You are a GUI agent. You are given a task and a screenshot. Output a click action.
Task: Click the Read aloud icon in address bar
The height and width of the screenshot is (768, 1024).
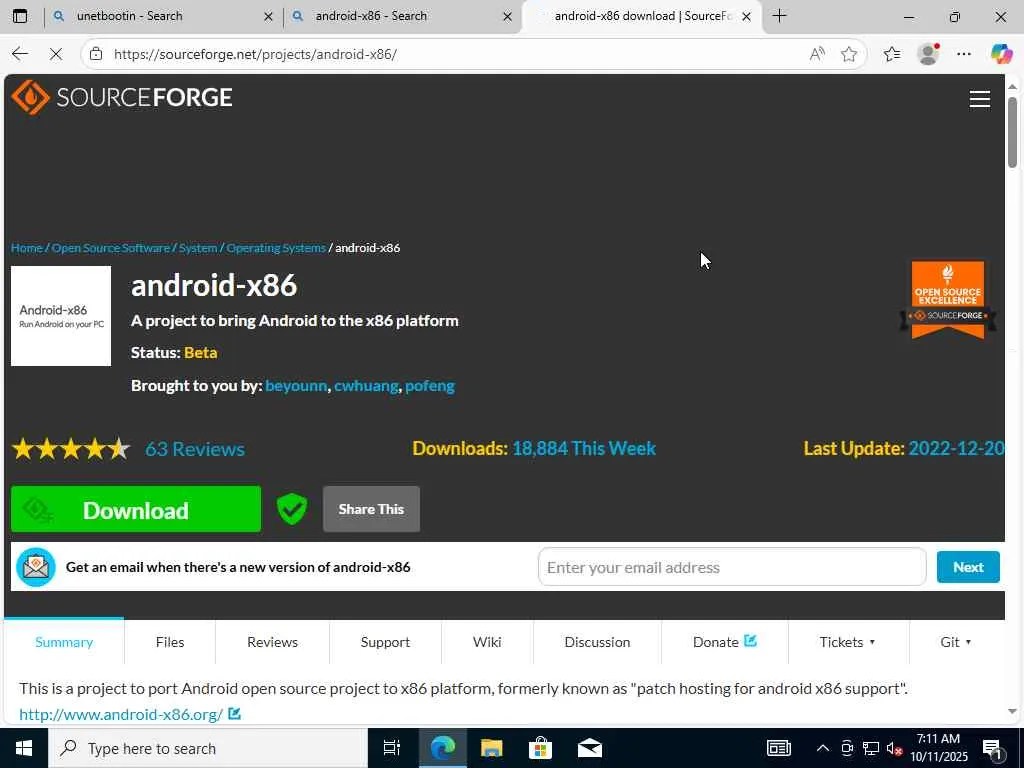(x=817, y=54)
